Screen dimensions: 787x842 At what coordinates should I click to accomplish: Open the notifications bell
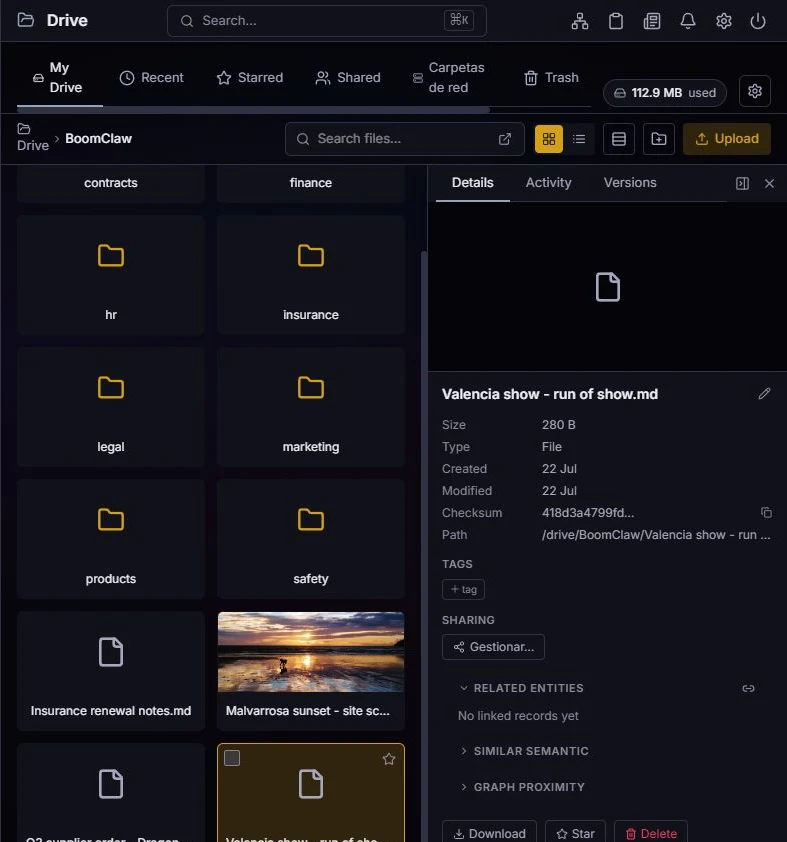[x=688, y=21]
